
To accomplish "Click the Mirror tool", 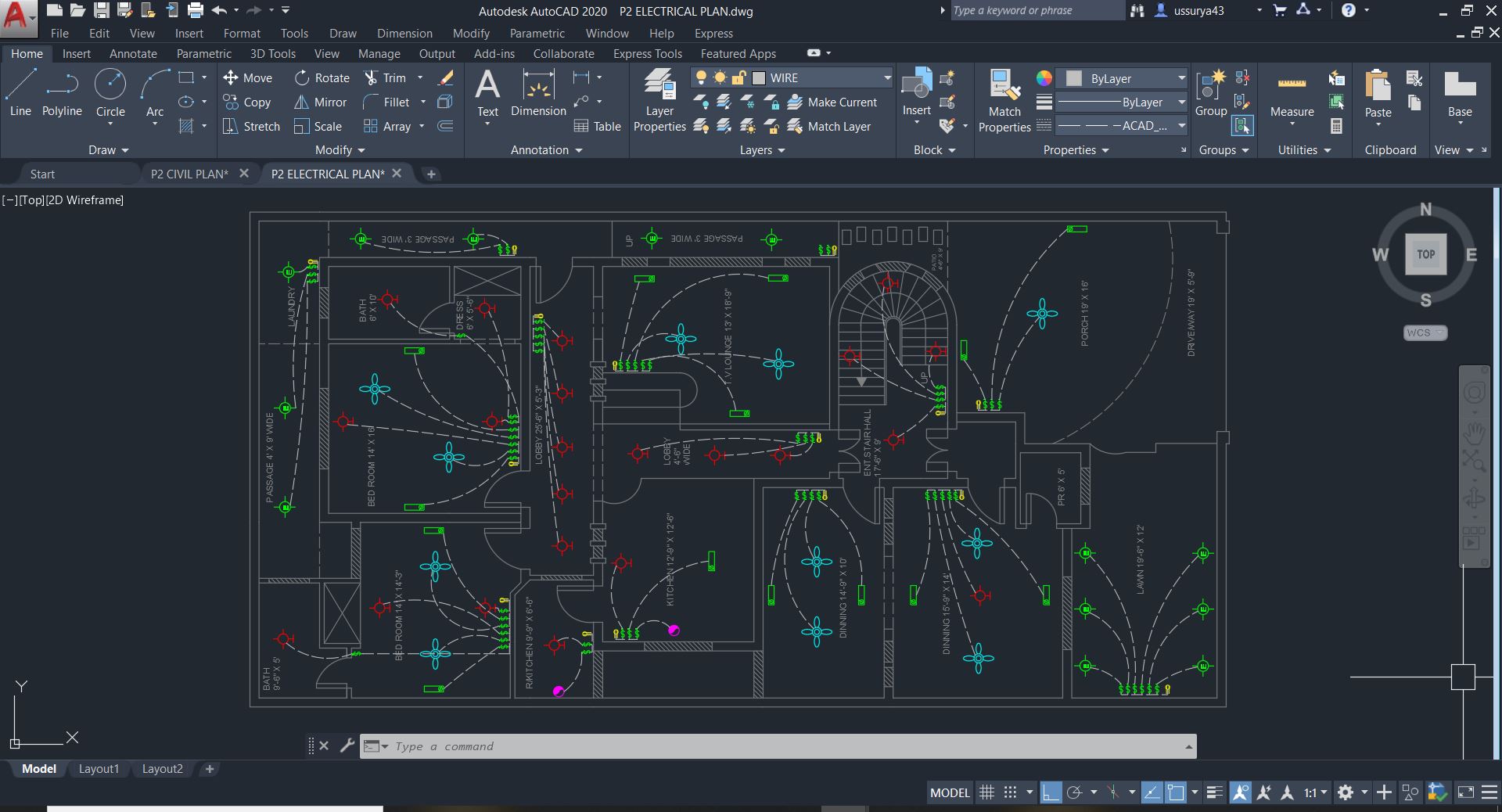I will tap(320, 102).
